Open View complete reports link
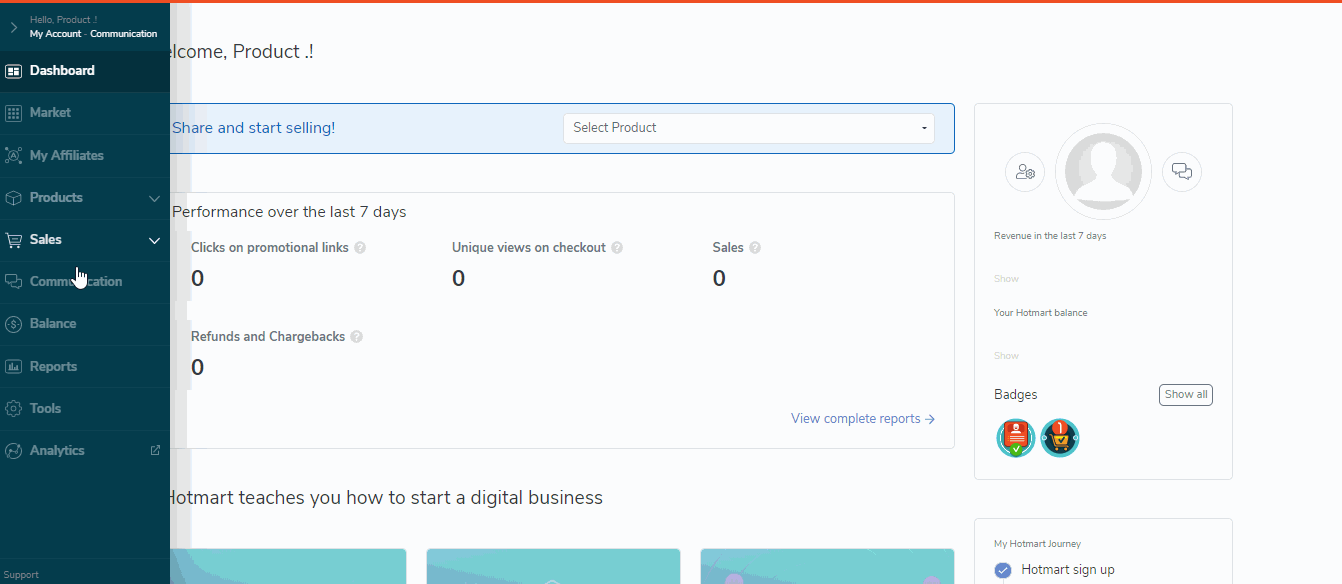The height and width of the screenshot is (584, 1342). [863, 419]
